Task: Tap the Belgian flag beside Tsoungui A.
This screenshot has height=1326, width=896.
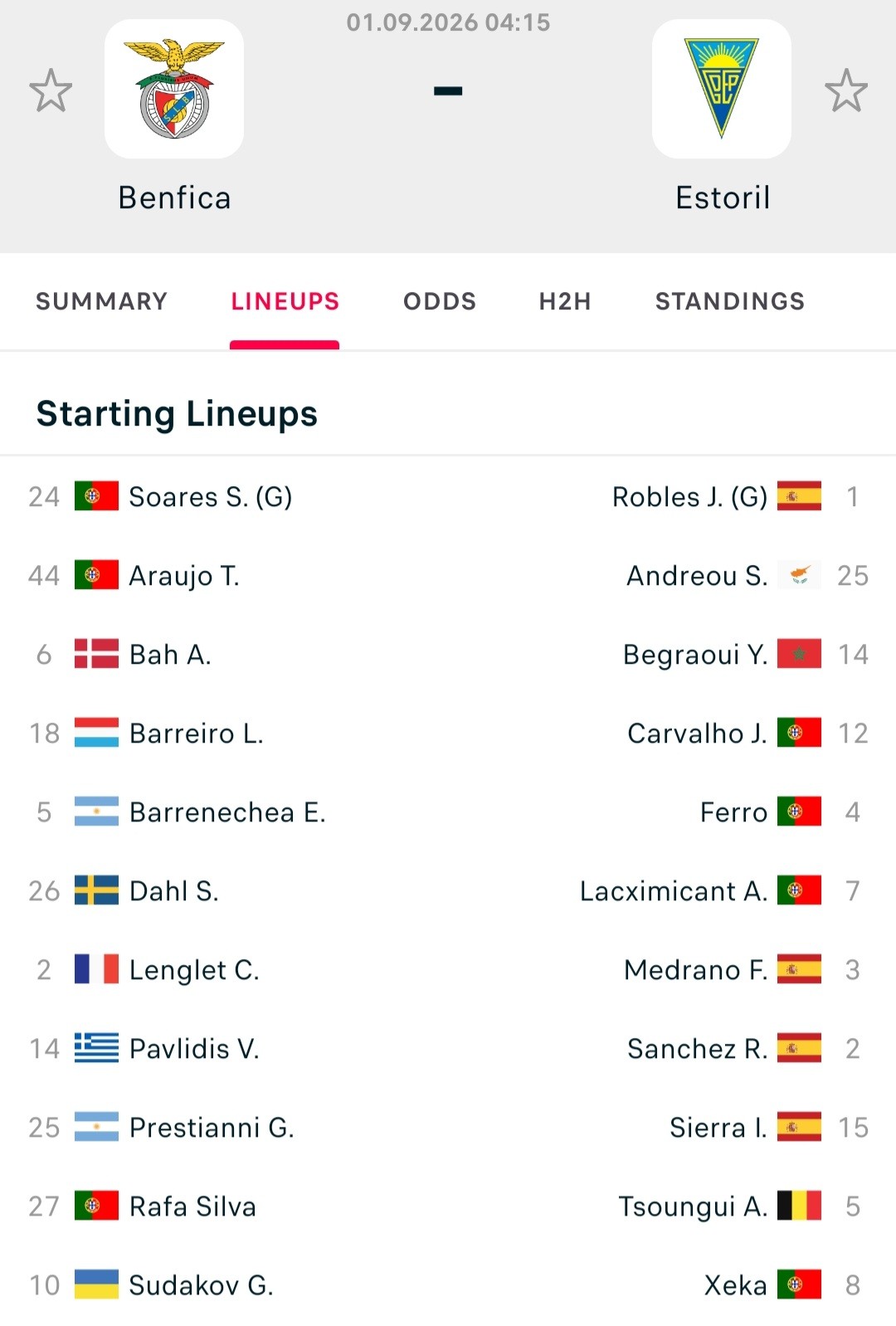Action: pos(800,1206)
